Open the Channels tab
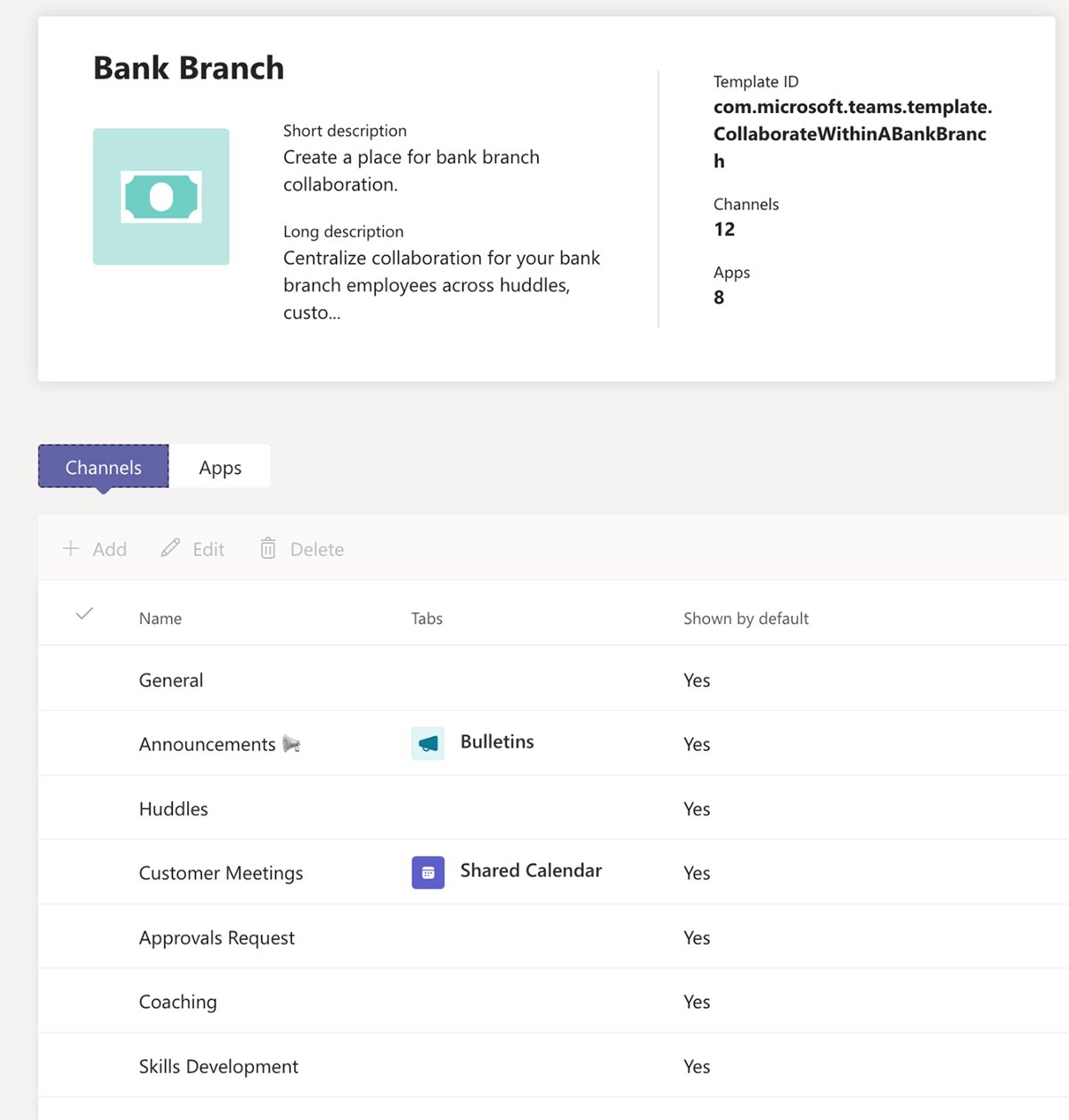Viewport: 1069px width, 1120px height. 102,467
